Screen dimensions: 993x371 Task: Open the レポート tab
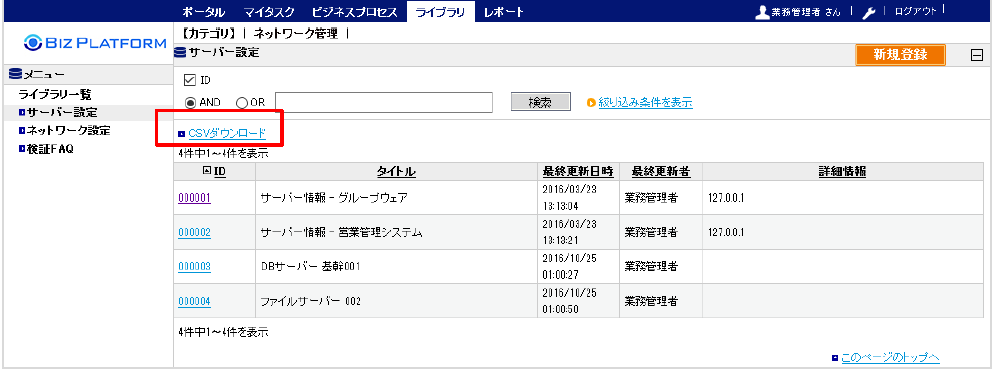pos(503,12)
